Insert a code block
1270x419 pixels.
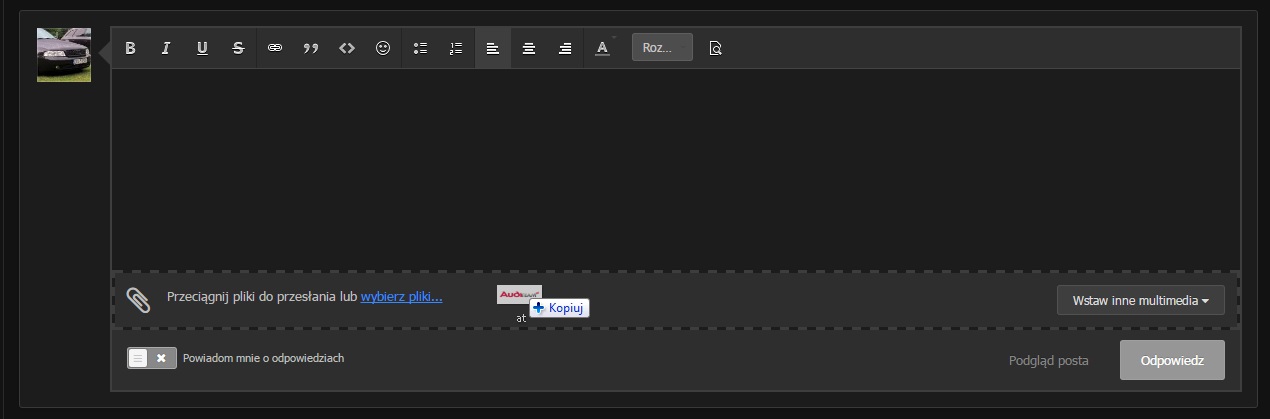tap(347, 48)
